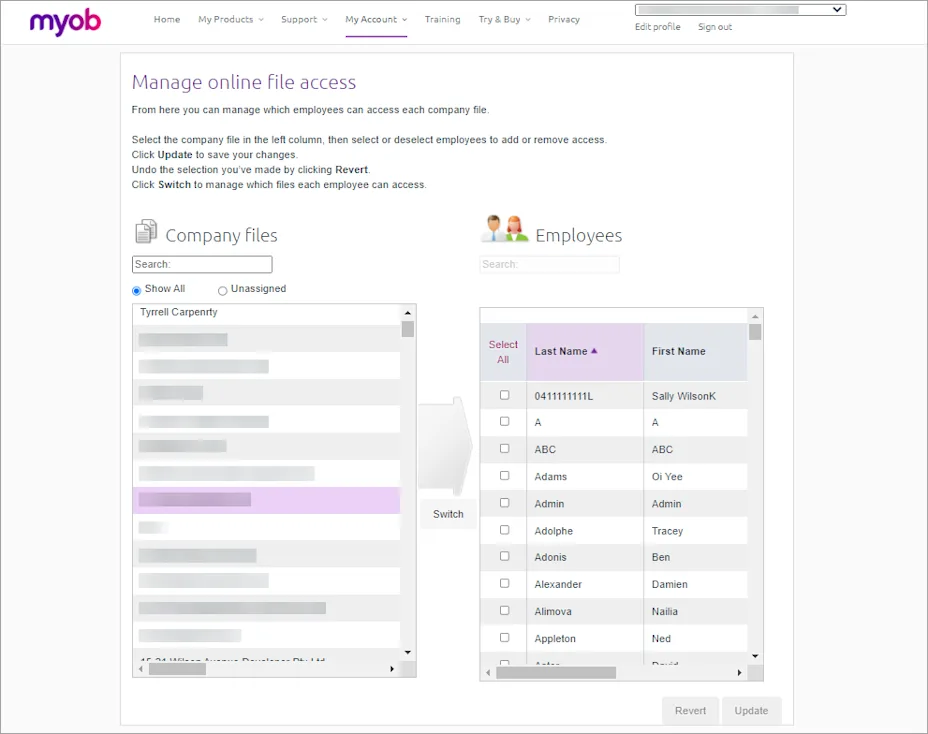Expand the Try & Buy menu

[505, 20]
